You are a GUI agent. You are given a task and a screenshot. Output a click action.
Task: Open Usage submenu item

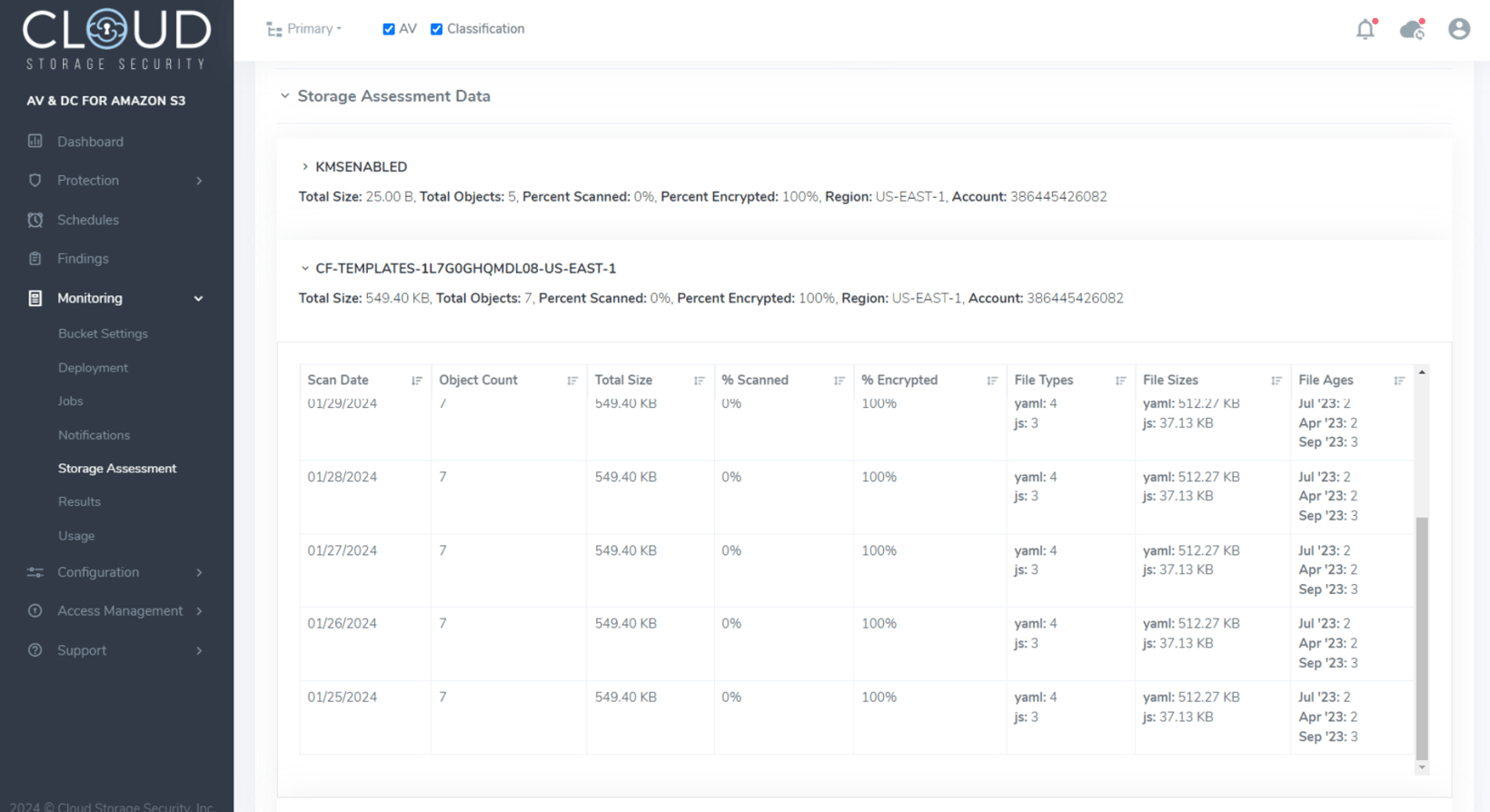pyautogui.click(x=76, y=536)
